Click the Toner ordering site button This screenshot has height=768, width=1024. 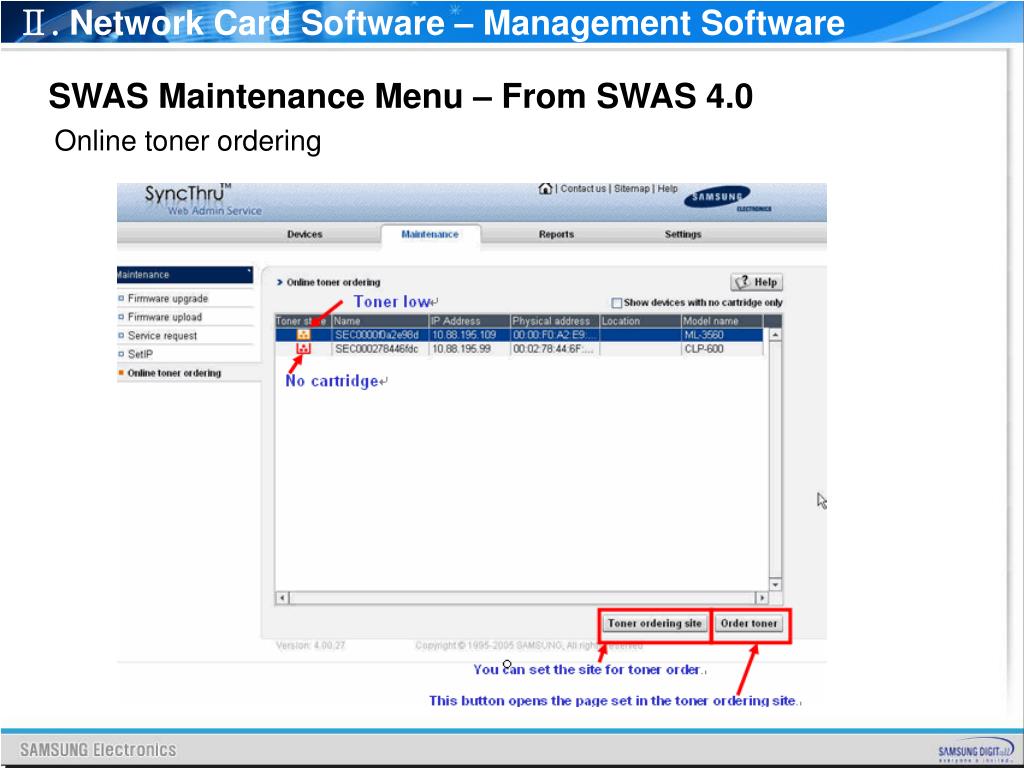[x=654, y=623]
